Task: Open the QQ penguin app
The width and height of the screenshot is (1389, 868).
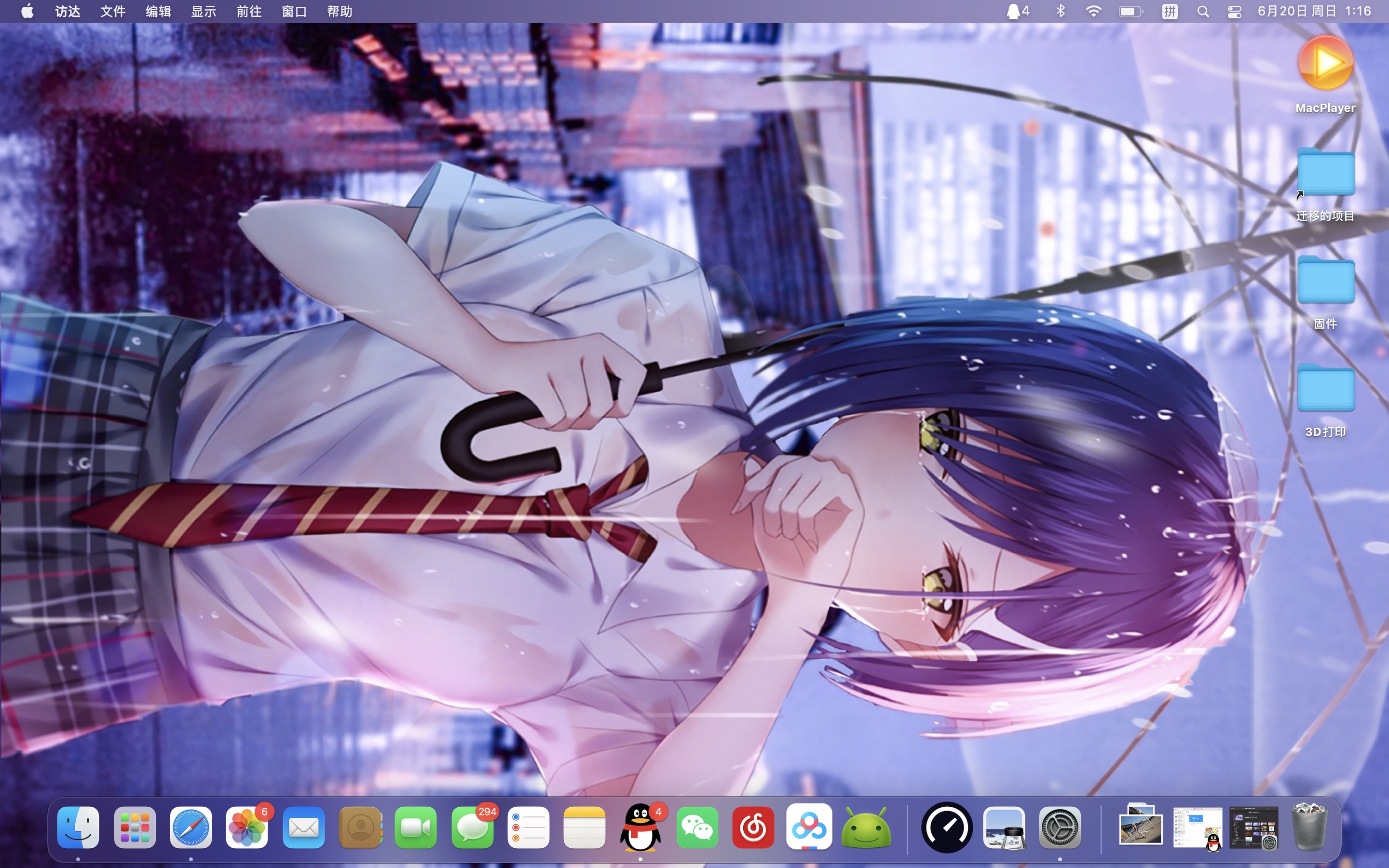Action: (640, 827)
